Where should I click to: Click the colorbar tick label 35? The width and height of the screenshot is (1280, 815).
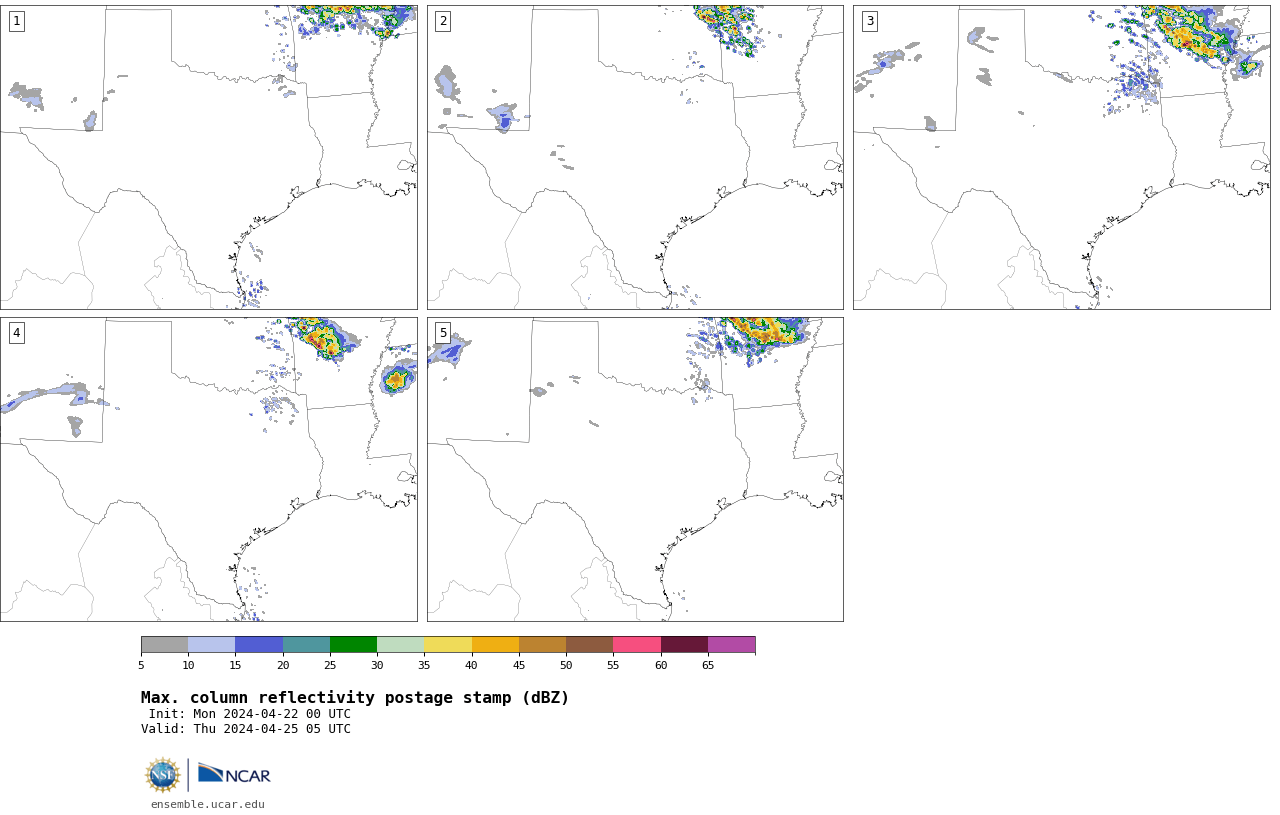424,665
